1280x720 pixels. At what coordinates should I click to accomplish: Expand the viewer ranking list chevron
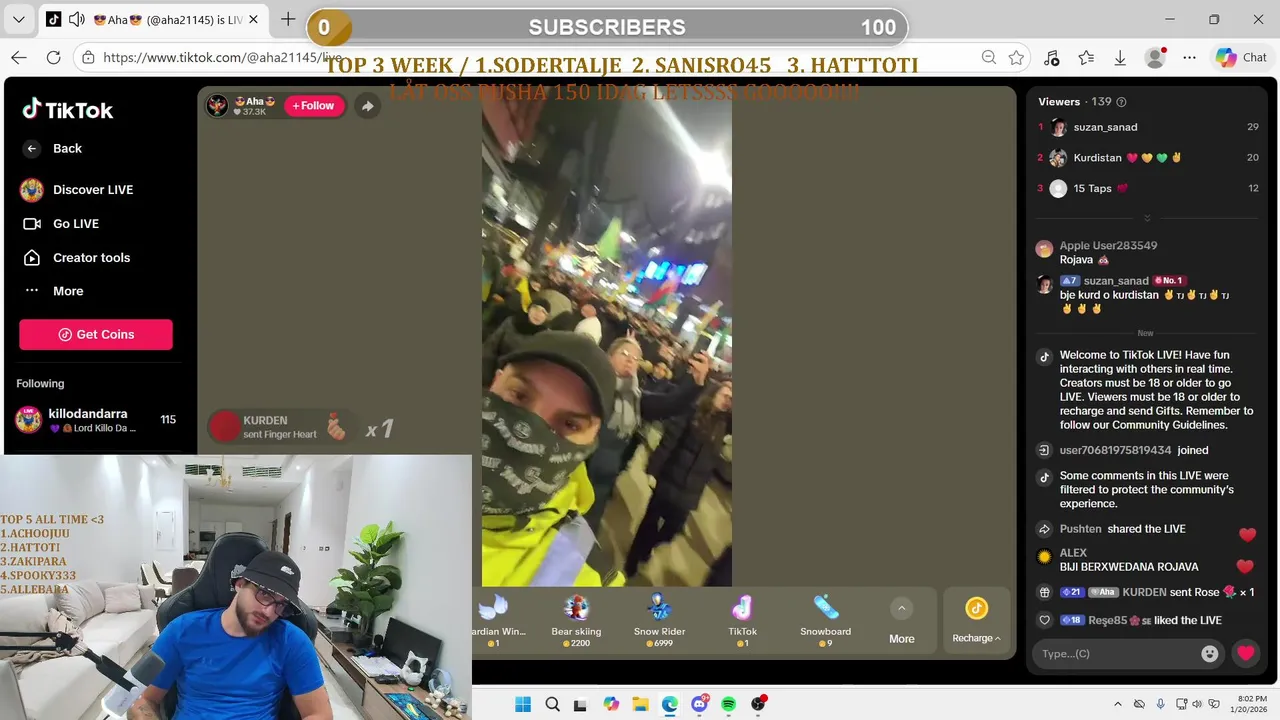pyautogui.click(x=1147, y=217)
